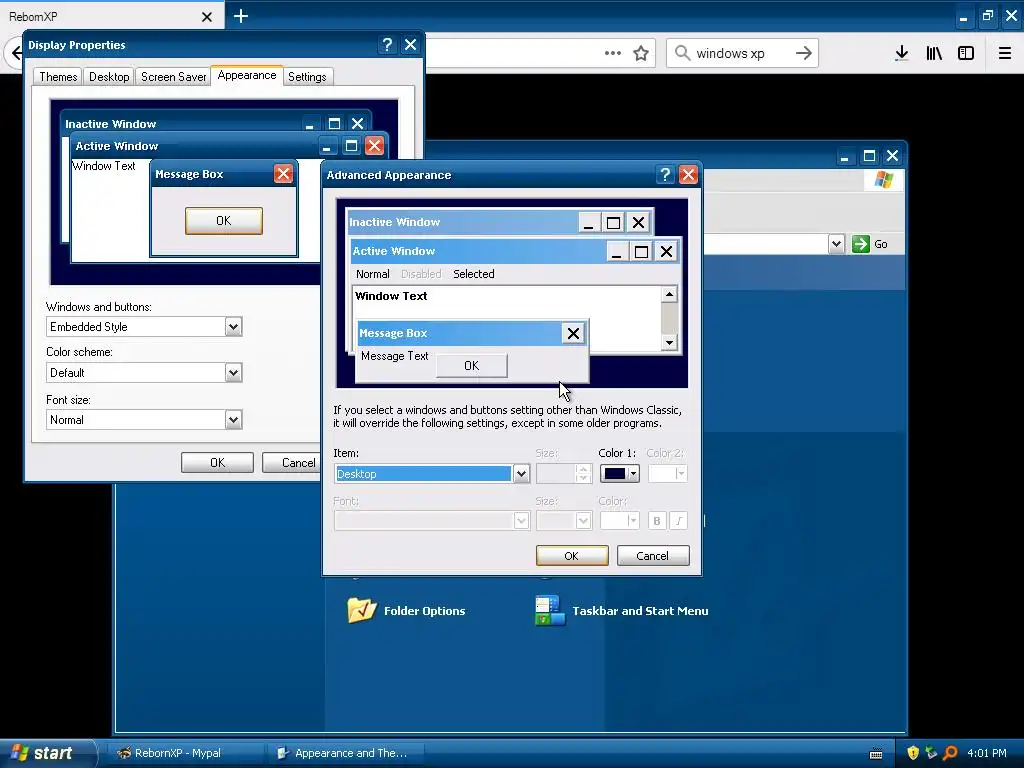The width and height of the screenshot is (1024, 768).
Task: Click the browser downloads arrow icon
Action: point(901,53)
